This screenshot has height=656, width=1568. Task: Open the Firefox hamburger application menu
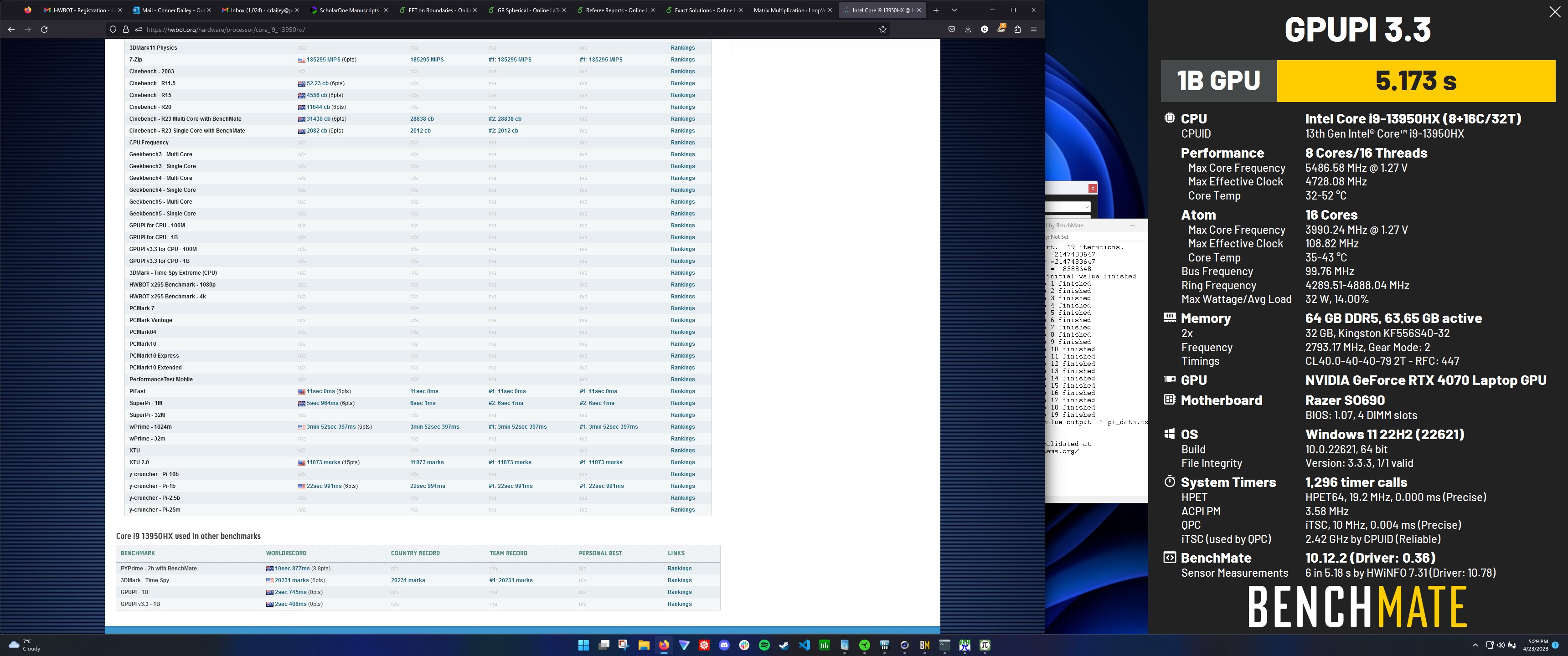pos(1034,29)
